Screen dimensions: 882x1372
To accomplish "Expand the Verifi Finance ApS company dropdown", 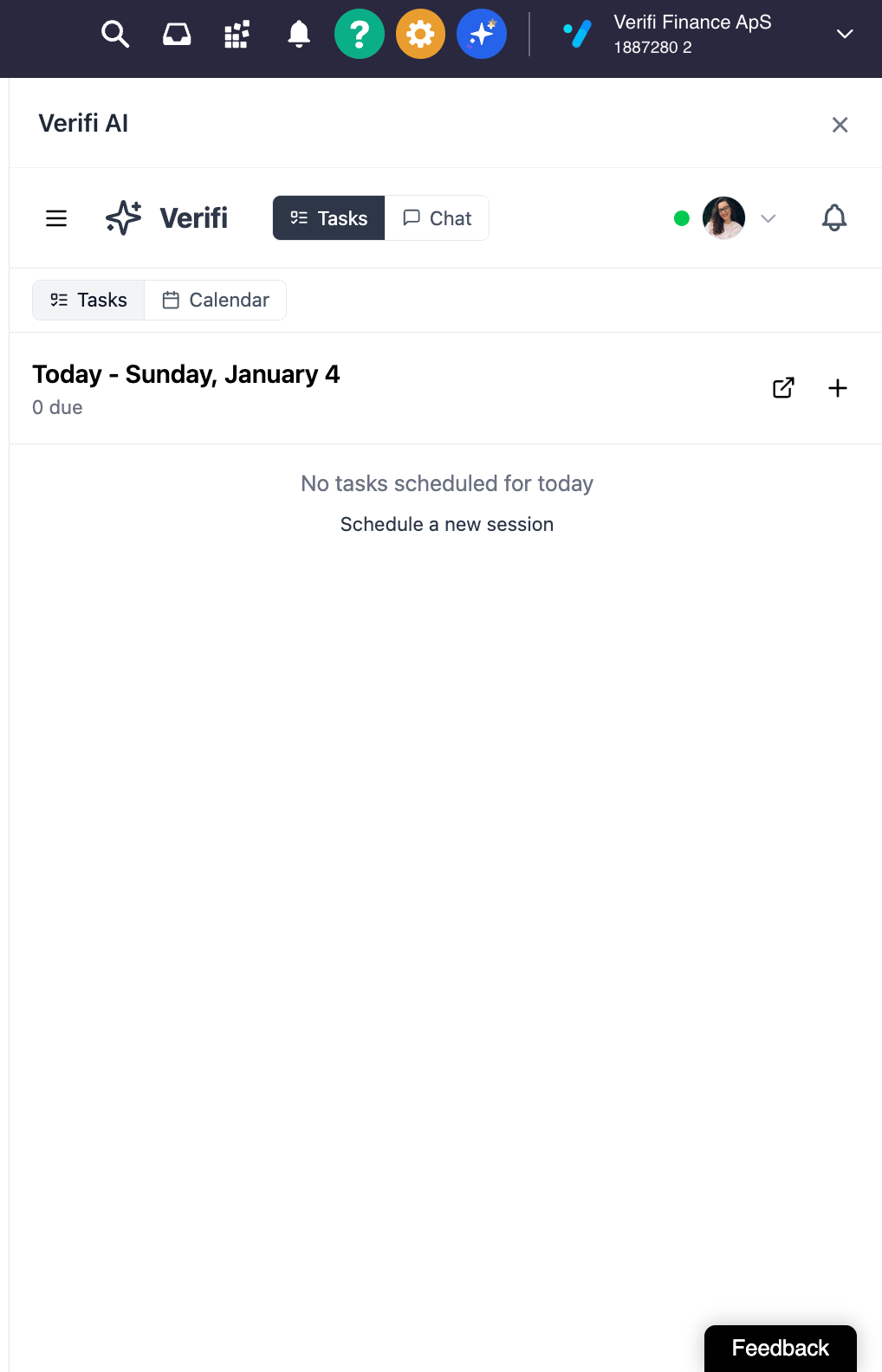I will [x=845, y=35].
